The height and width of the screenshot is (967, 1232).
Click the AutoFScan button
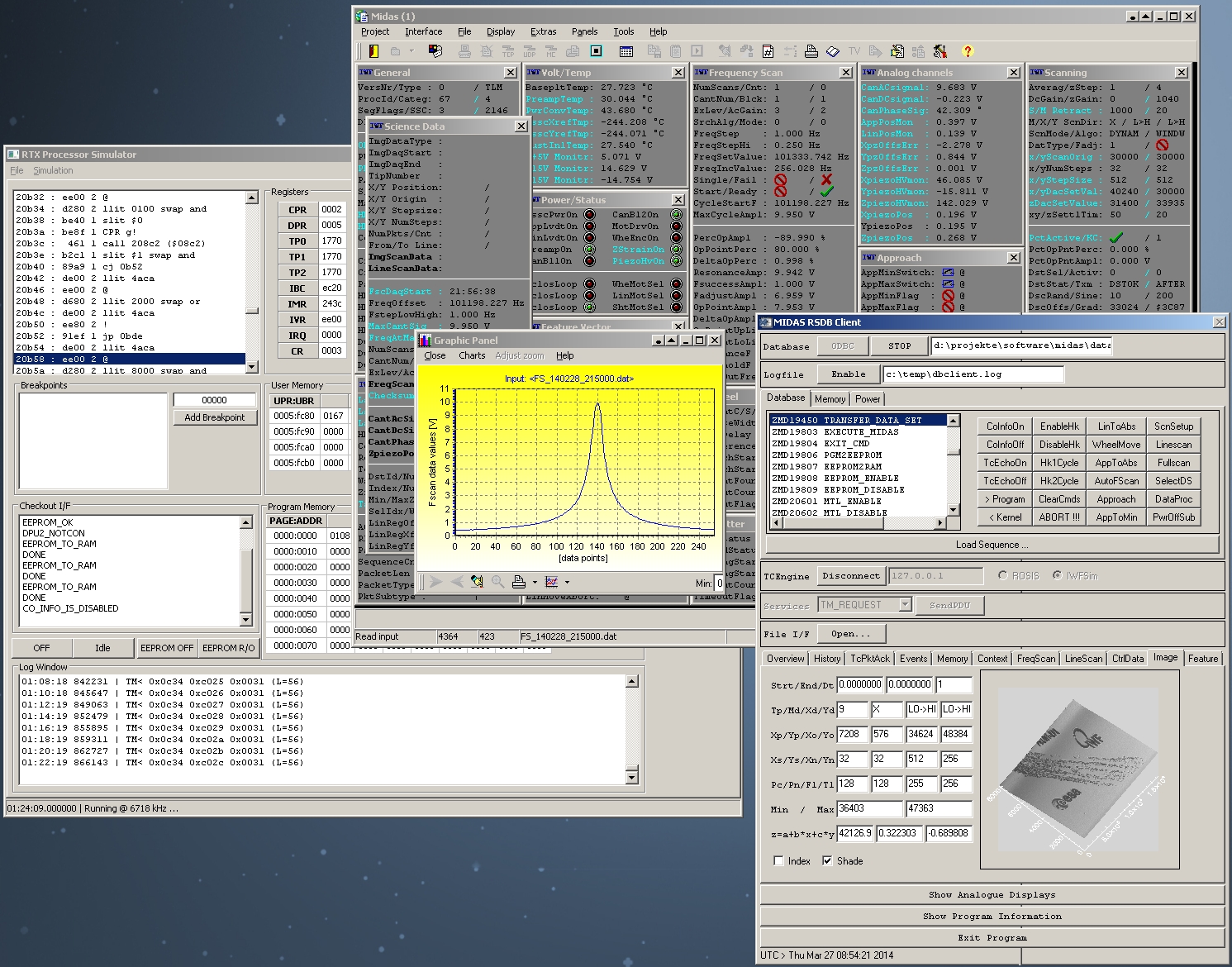[1116, 481]
